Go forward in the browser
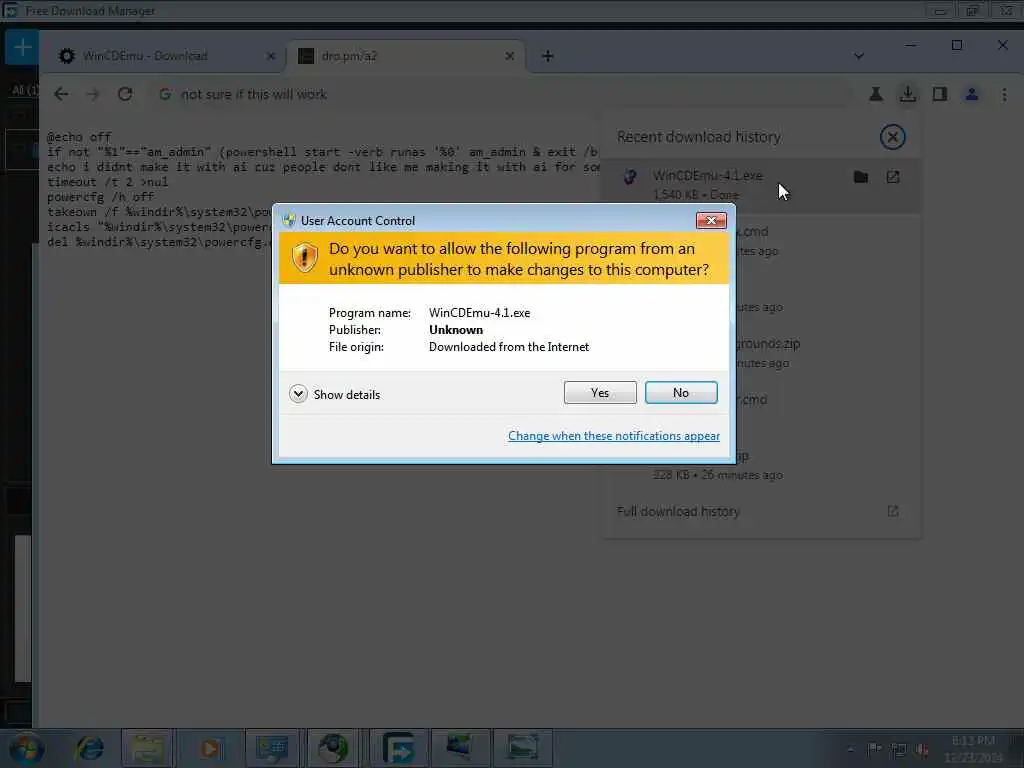This screenshot has height=768, width=1024. 93,94
